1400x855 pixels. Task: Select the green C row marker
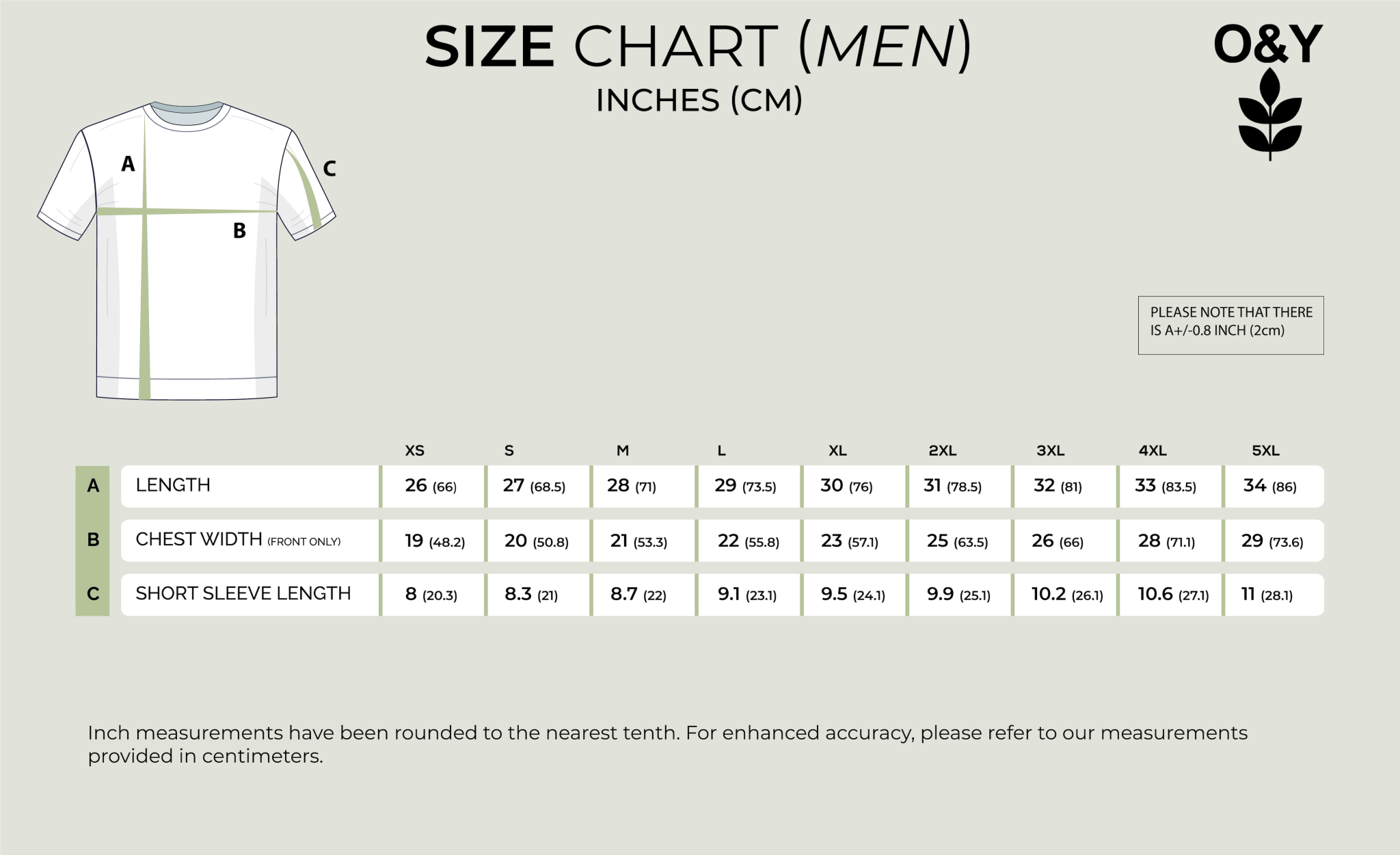tap(93, 594)
